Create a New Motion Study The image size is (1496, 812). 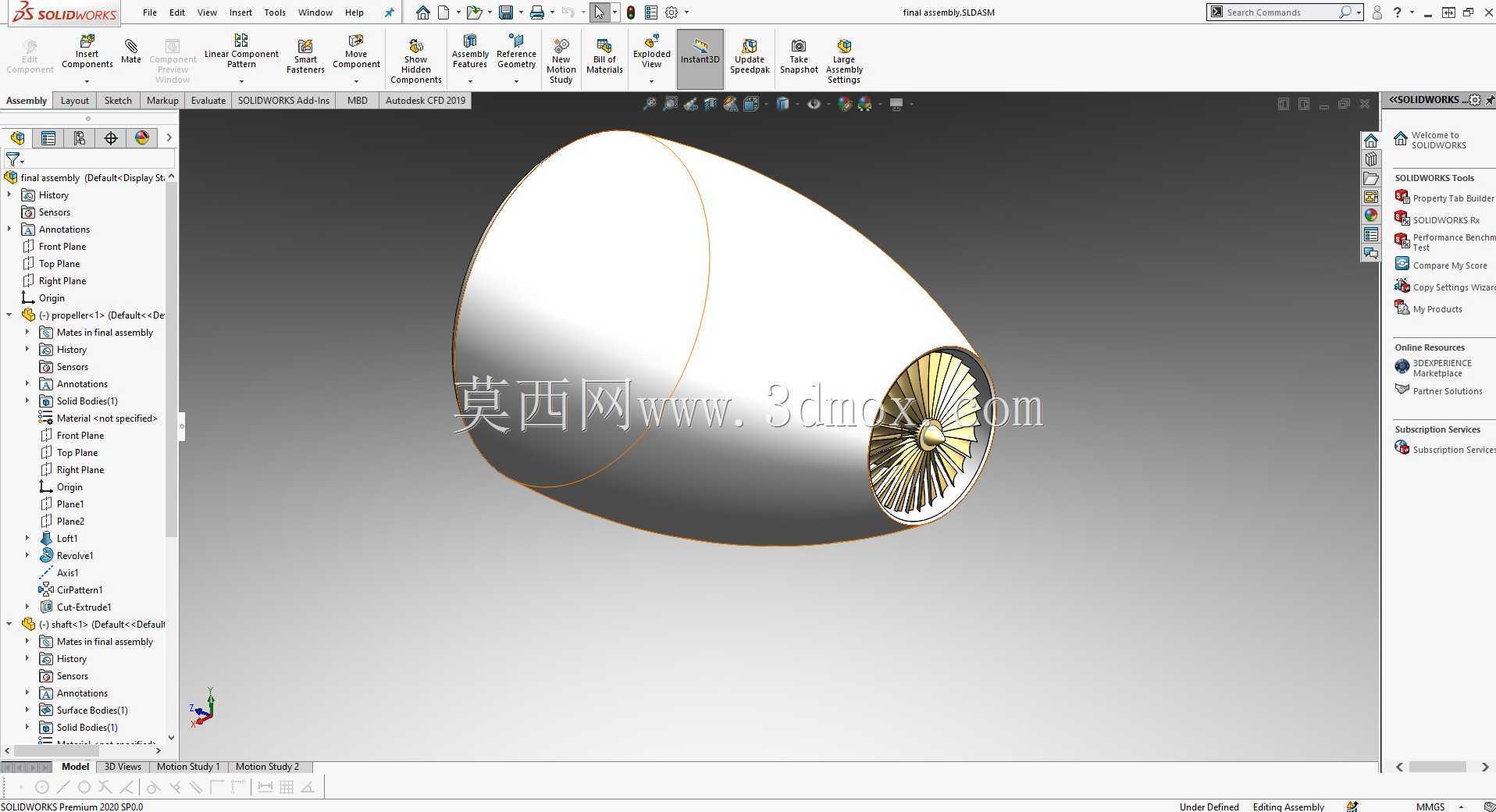click(561, 61)
